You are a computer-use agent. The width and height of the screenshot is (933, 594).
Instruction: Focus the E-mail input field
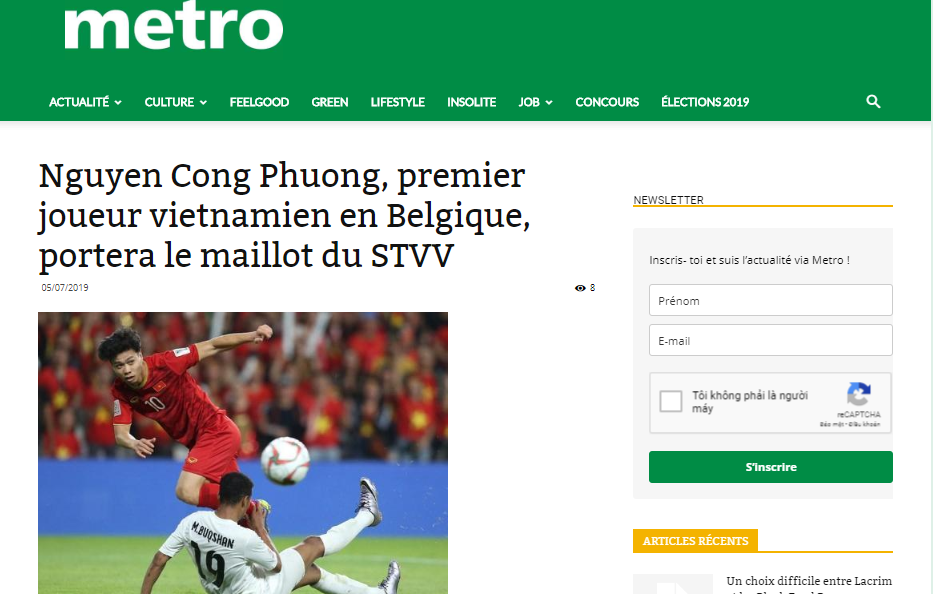pos(771,340)
